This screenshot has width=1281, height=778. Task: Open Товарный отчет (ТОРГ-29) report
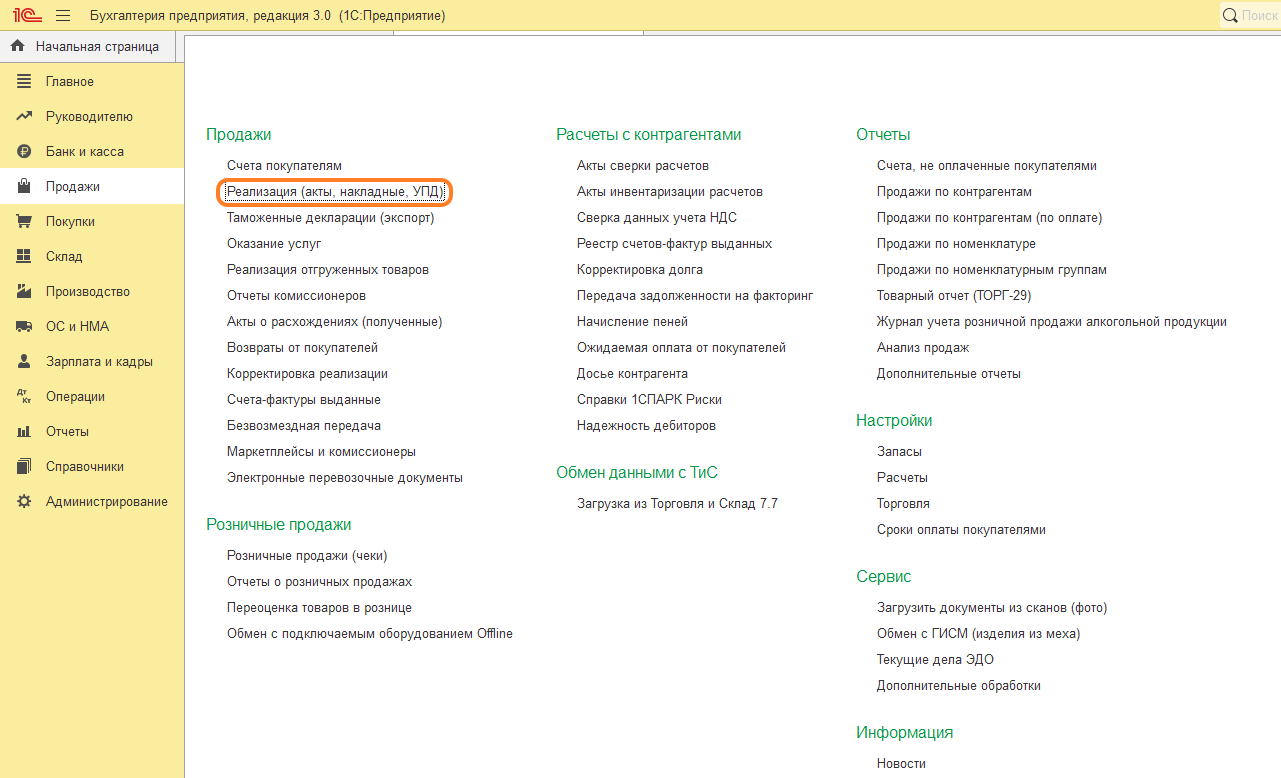[954, 296]
